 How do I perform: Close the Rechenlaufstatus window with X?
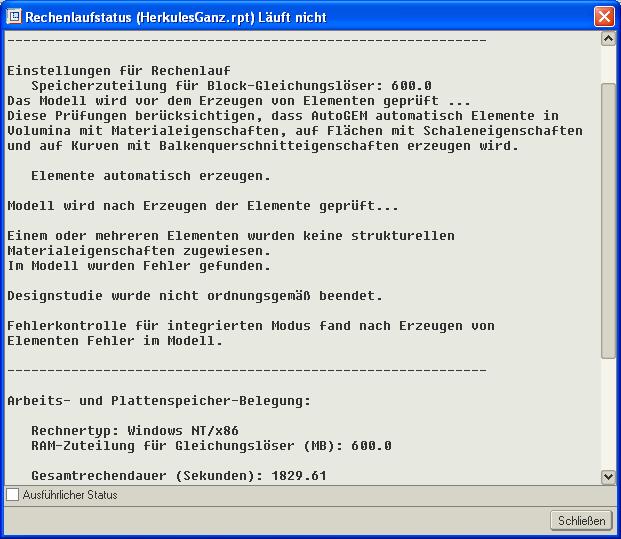604,17
